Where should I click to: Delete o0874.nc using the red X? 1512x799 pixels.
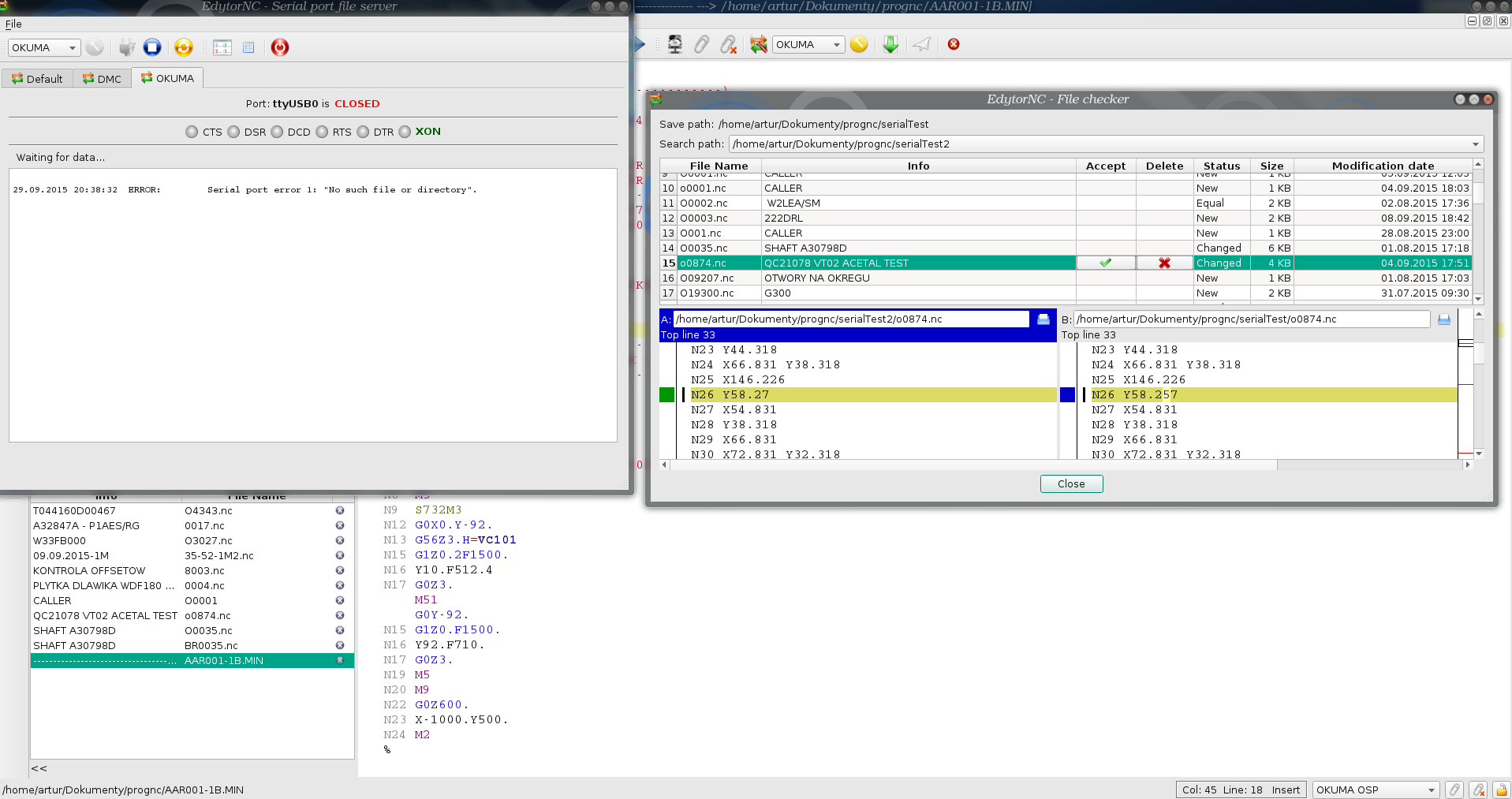[x=1164, y=263]
